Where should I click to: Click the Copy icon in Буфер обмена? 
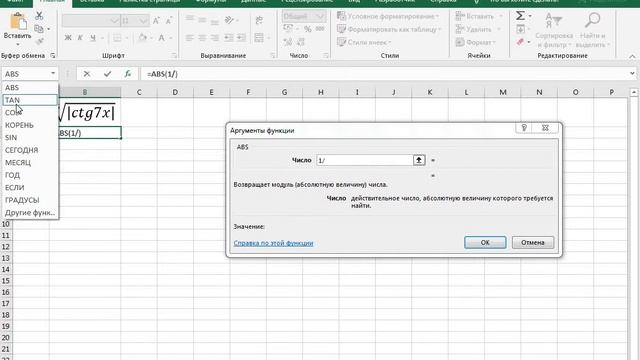point(39,29)
